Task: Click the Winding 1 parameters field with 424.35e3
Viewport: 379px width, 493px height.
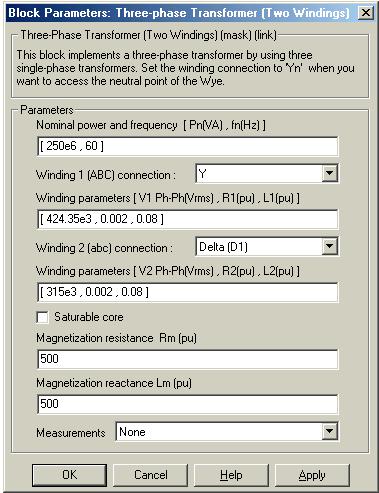Action: tap(188, 219)
